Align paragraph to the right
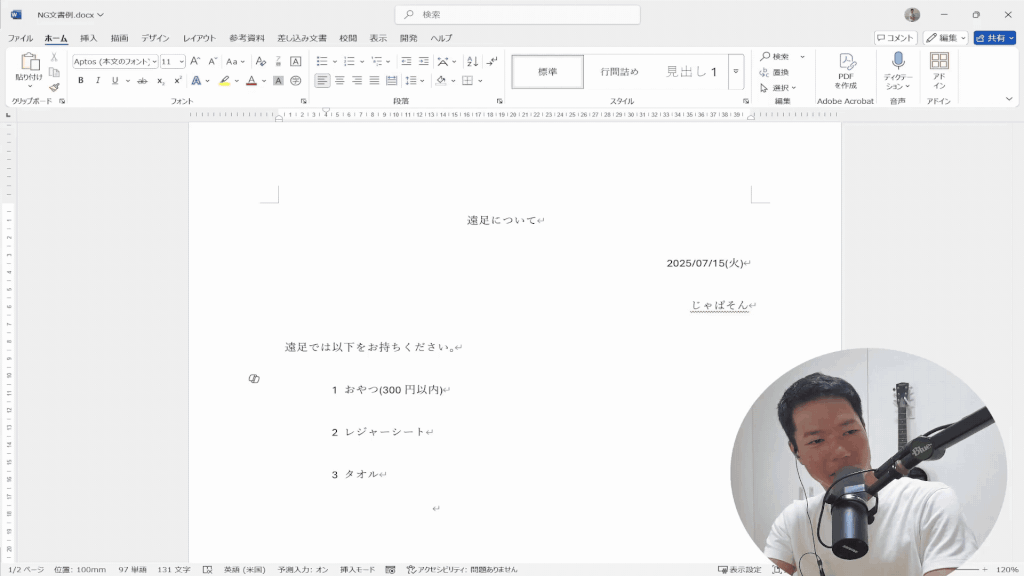 357,81
